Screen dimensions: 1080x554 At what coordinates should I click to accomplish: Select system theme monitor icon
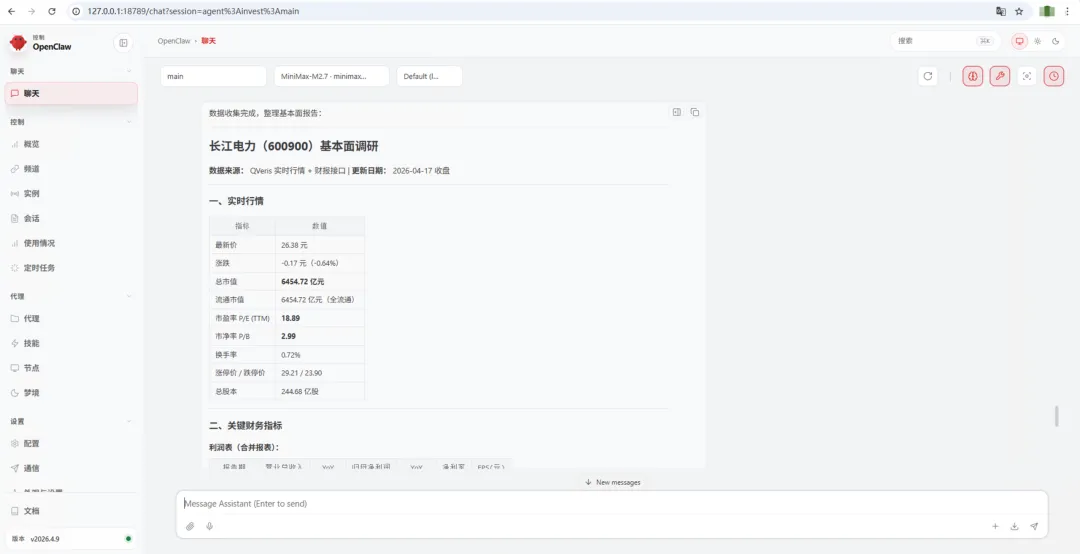(1019, 41)
